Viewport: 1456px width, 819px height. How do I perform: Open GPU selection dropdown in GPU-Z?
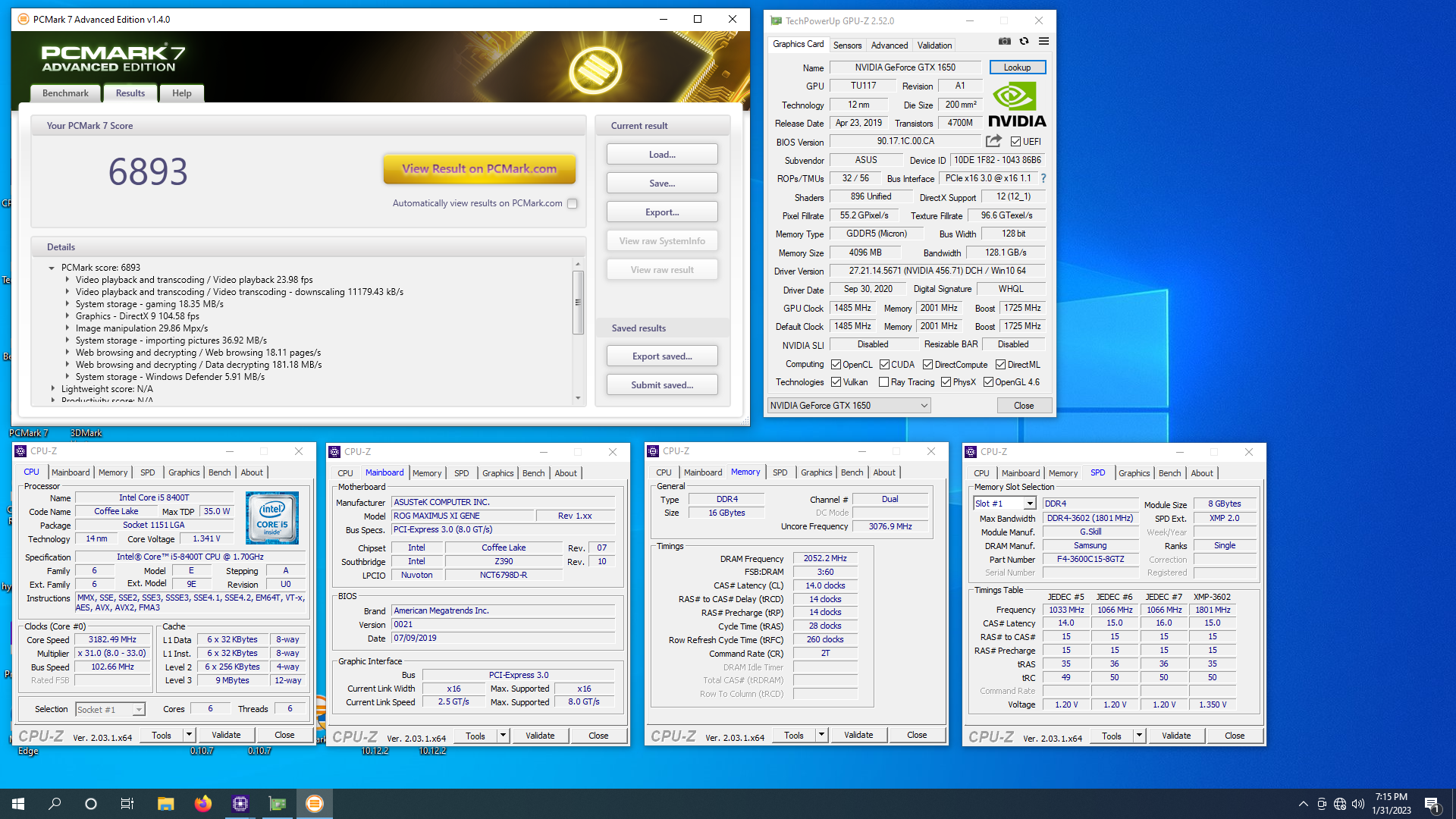tap(849, 406)
